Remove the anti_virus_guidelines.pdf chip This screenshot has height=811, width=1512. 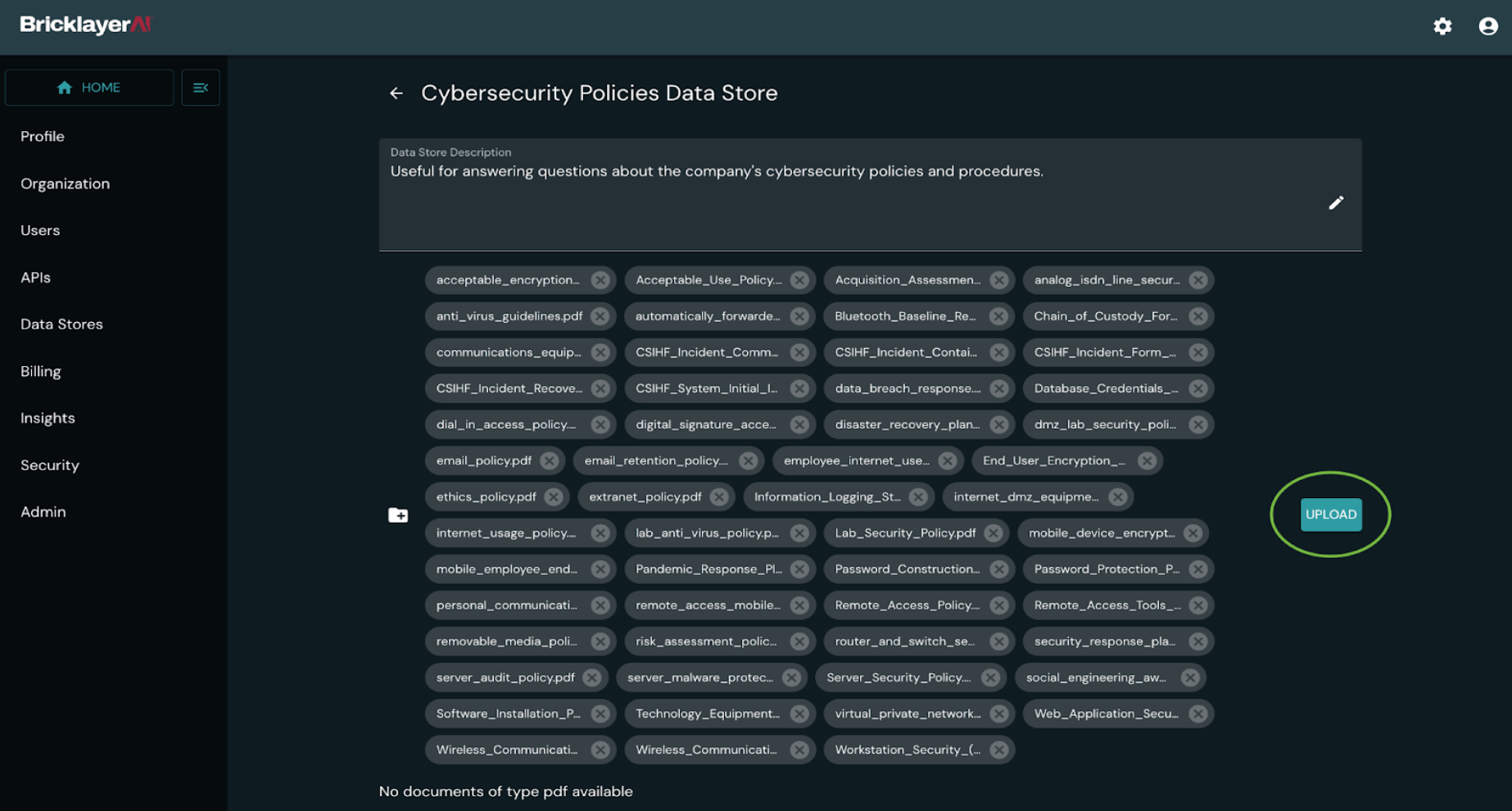point(600,316)
